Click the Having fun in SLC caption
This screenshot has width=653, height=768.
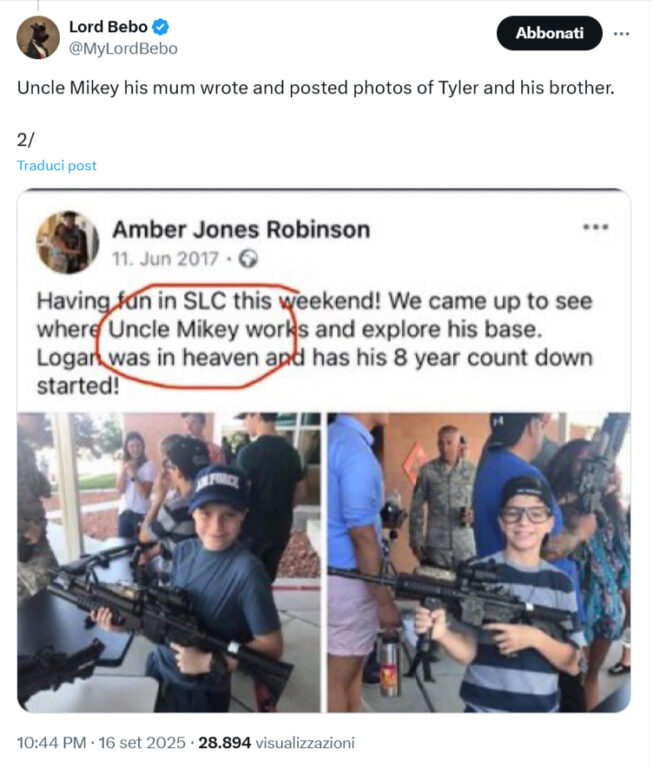tap(314, 343)
